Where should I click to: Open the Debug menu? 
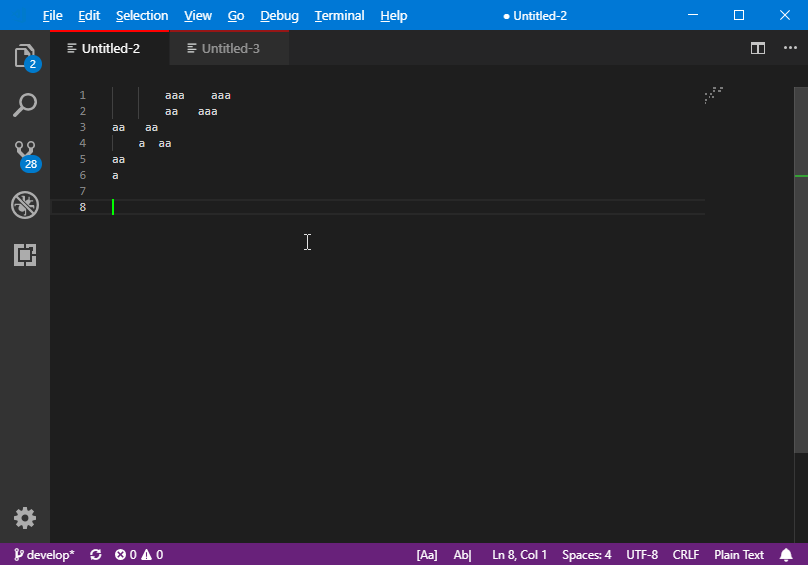coord(279,15)
